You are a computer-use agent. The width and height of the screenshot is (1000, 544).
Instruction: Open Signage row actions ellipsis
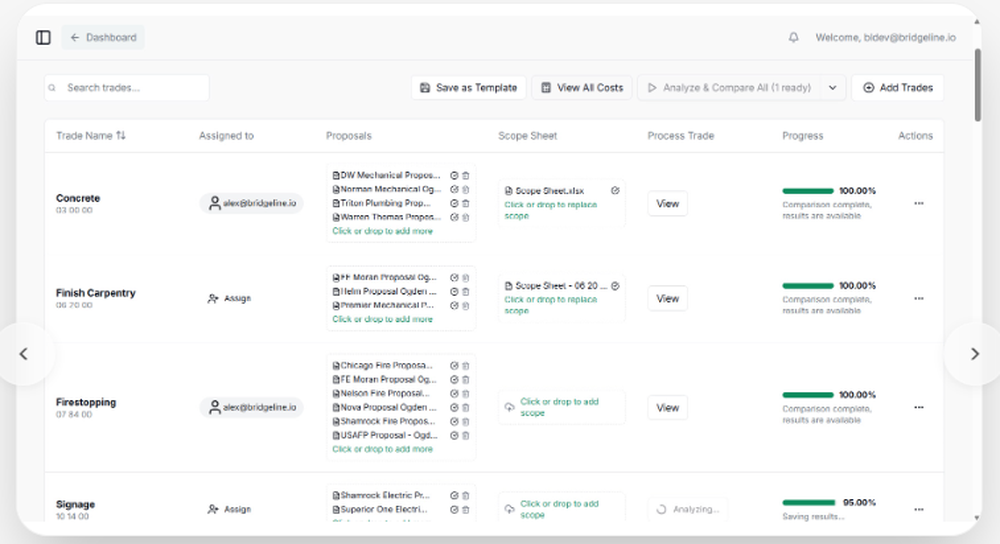coord(918,510)
